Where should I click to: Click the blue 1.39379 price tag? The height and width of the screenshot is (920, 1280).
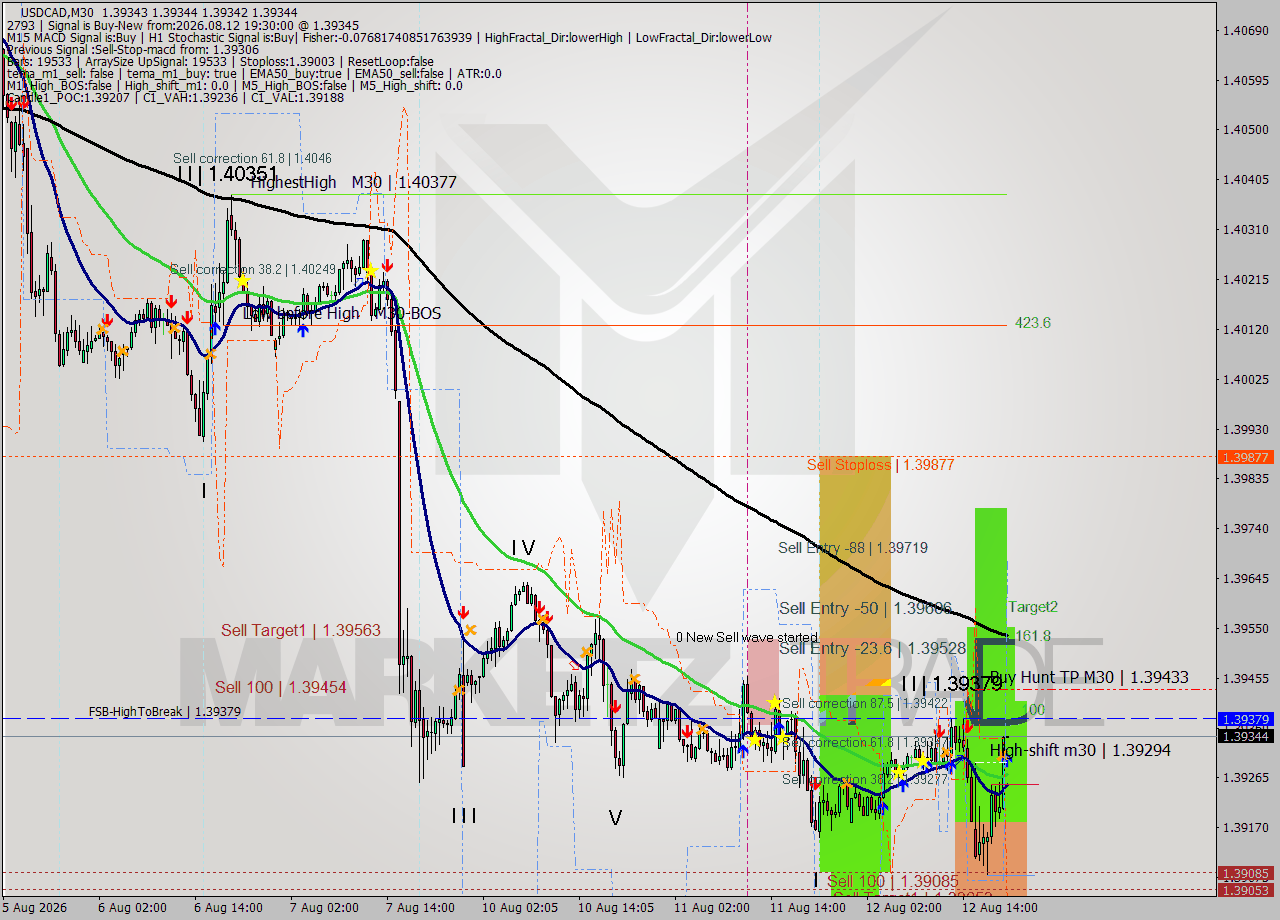[1245, 719]
